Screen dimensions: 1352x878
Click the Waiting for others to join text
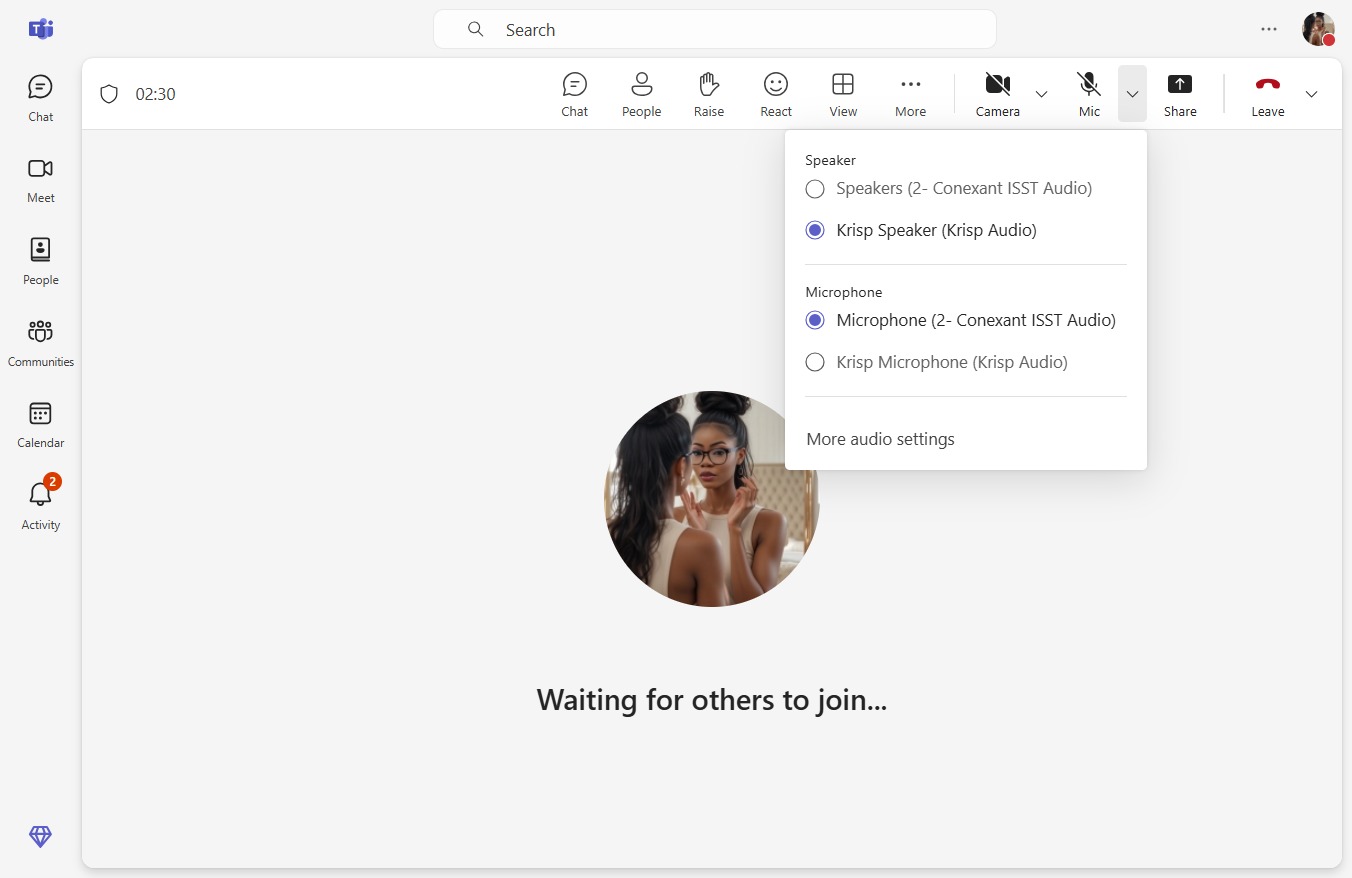[712, 699]
